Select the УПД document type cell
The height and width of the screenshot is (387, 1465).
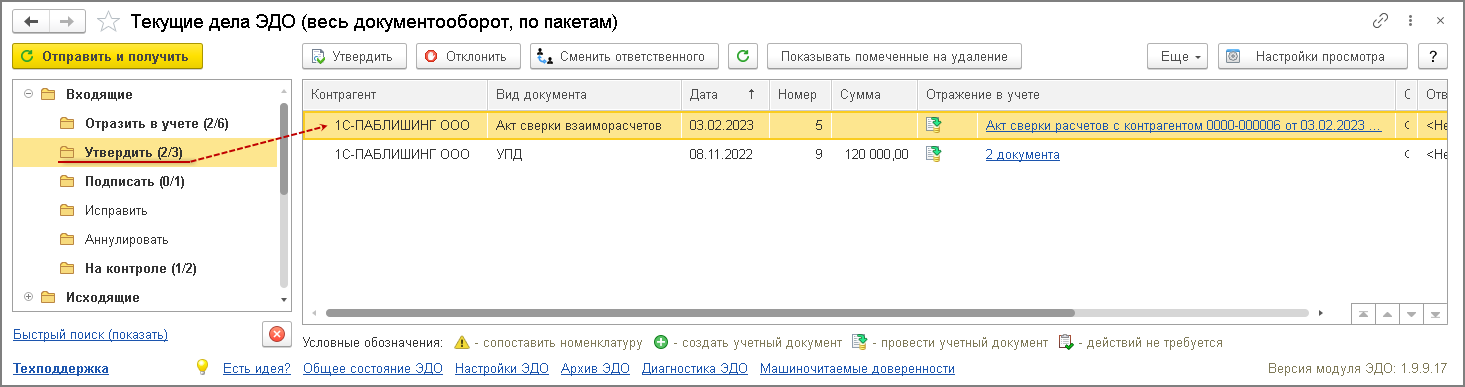coord(584,154)
